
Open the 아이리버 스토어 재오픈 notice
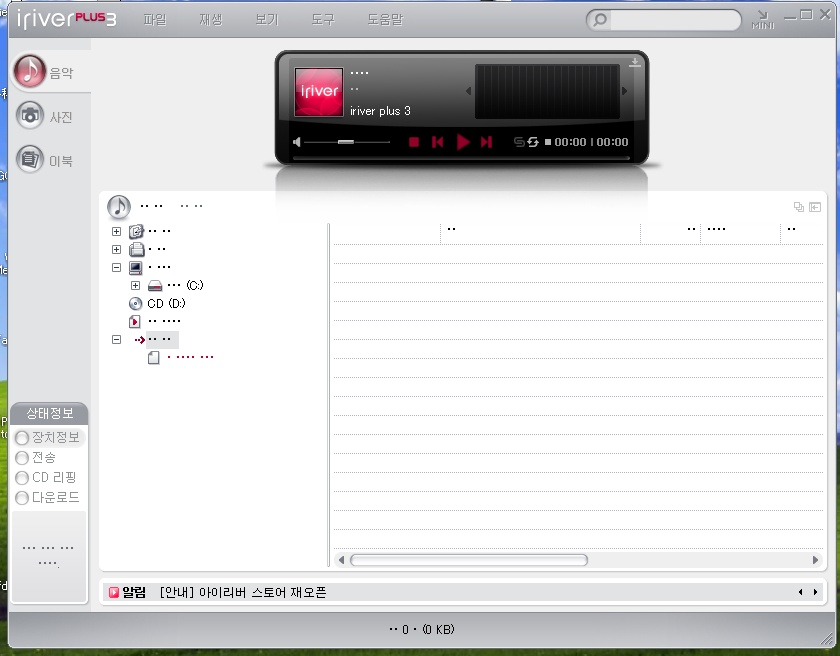coord(243,592)
